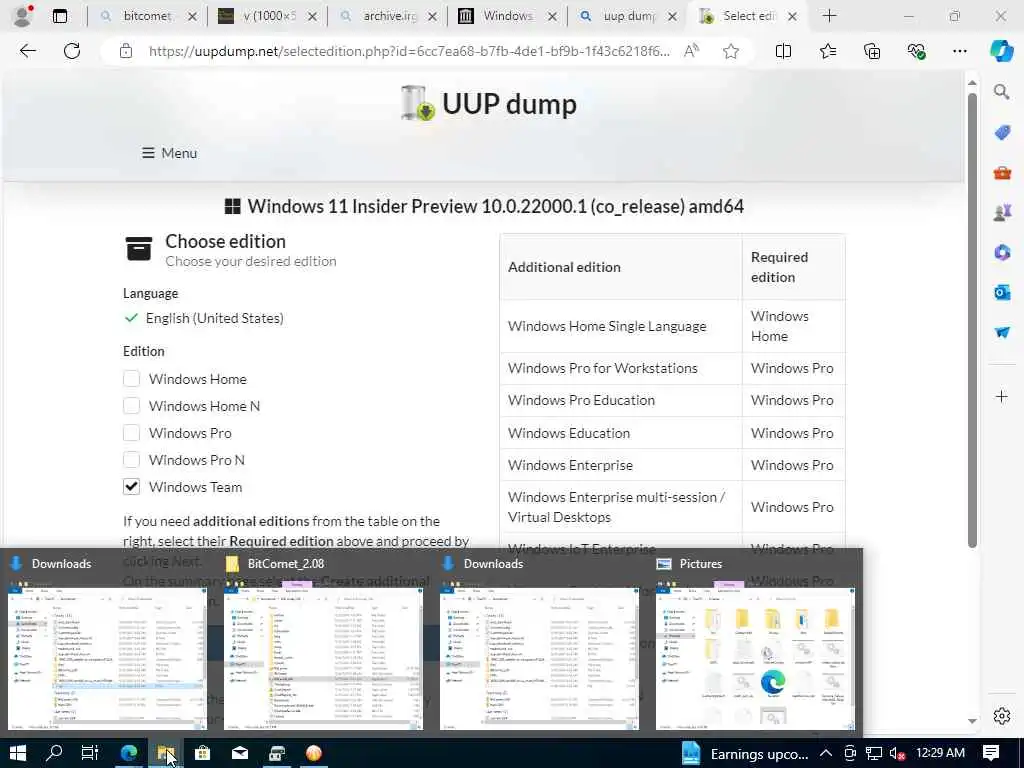This screenshot has width=1024, height=768.
Task: Select Windows Enterprise table cell
Action: [x=620, y=465]
